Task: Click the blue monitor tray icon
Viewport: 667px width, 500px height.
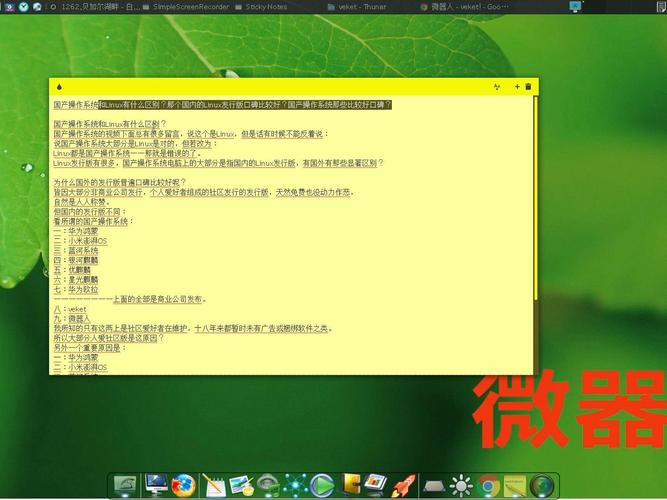Action: click(x=575, y=6)
